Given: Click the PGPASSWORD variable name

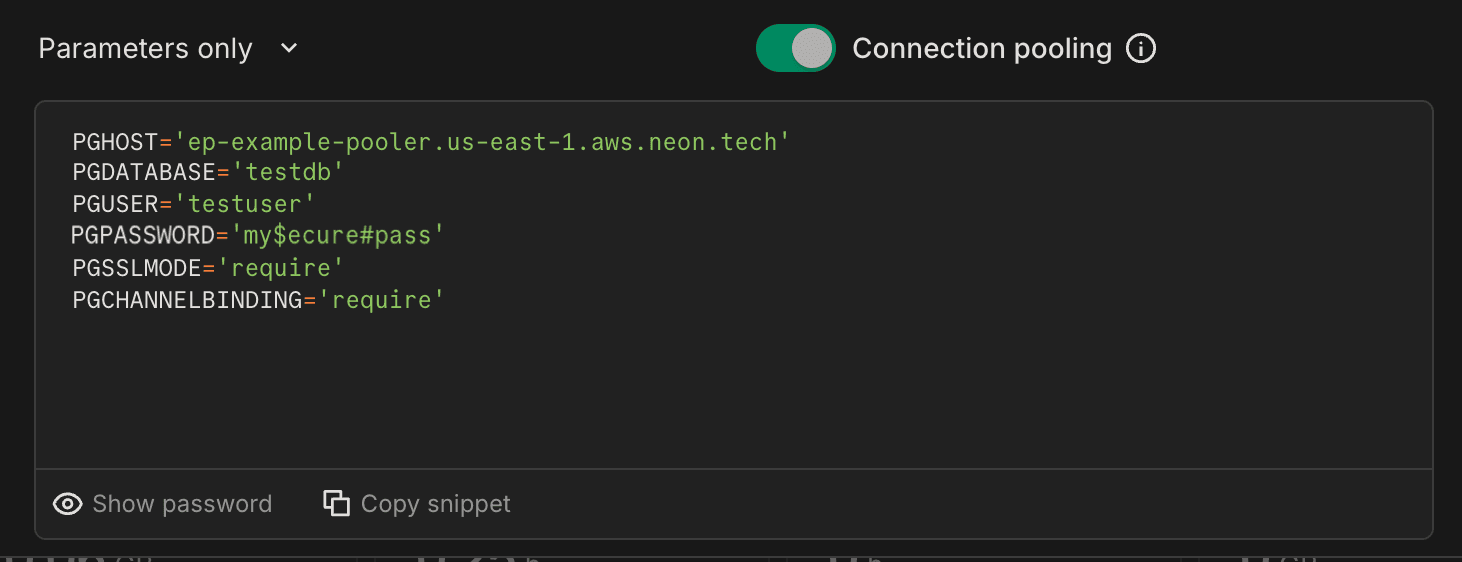Looking at the screenshot, I should point(143,236).
